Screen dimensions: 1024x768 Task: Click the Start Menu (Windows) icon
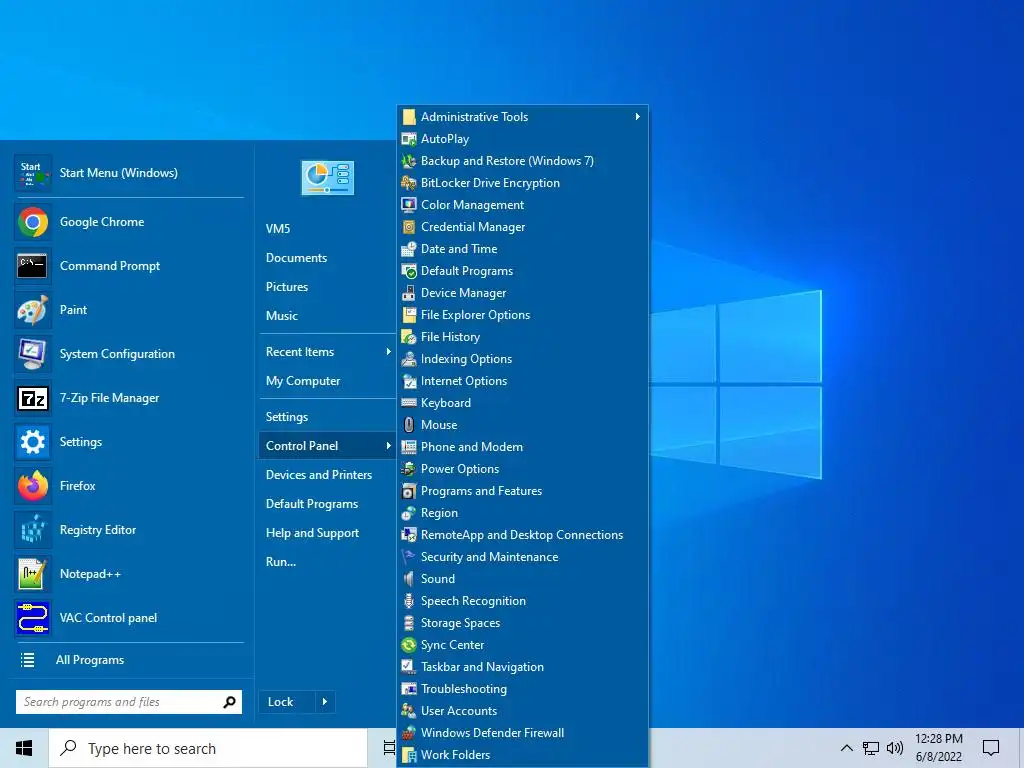(x=32, y=173)
